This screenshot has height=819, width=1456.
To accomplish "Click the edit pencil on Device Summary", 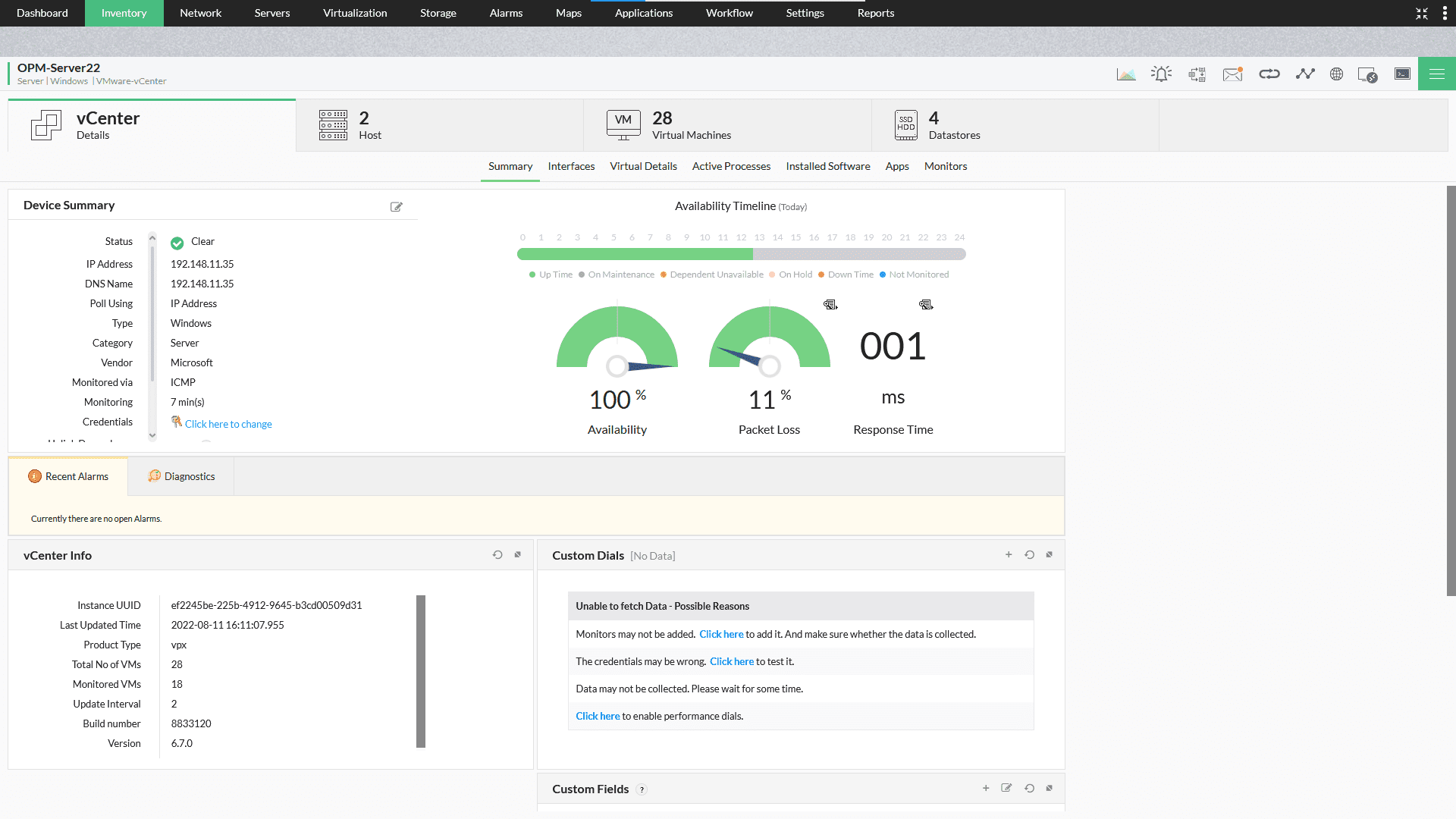I will (x=397, y=206).
